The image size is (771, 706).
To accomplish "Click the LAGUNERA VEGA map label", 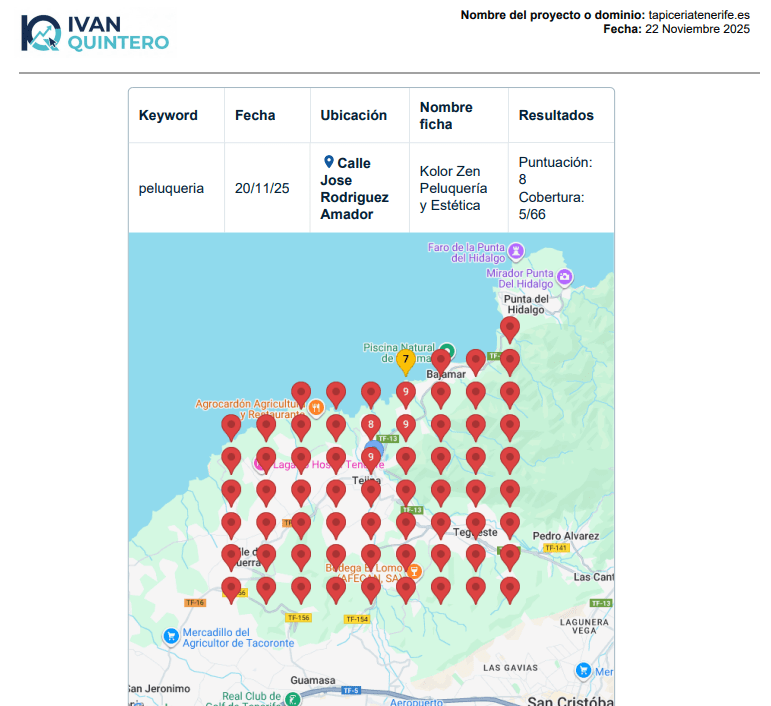I will [x=584, y=626].
